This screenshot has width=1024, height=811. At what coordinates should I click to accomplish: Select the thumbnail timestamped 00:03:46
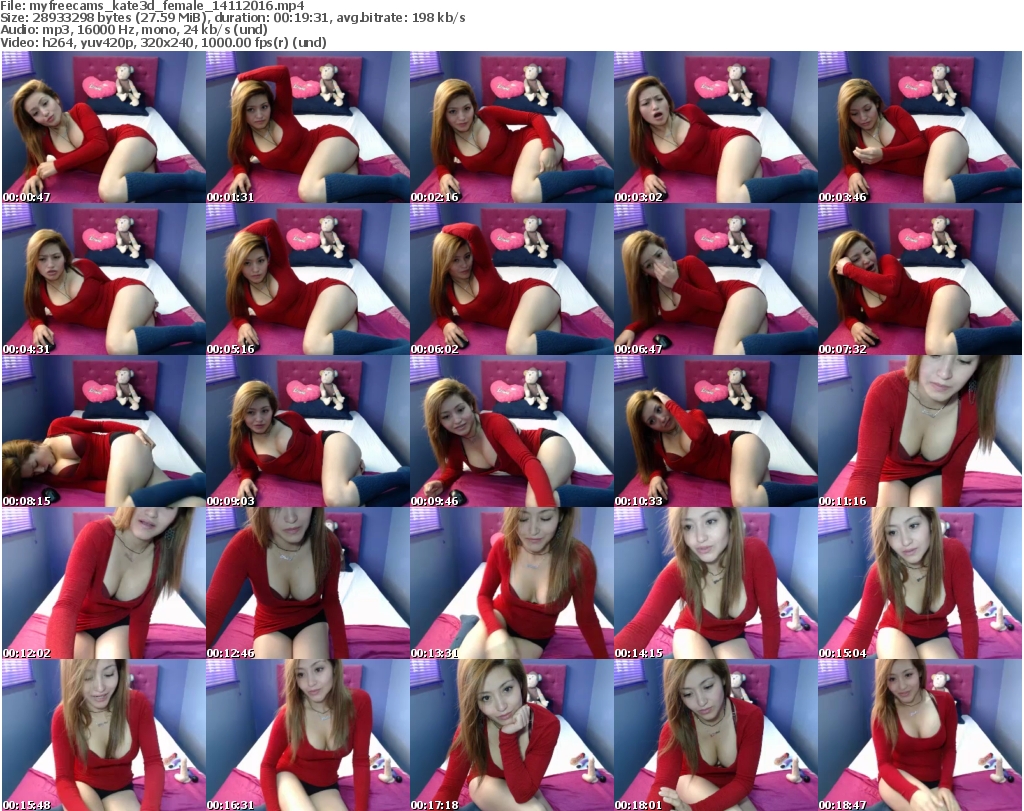(x=919, y=127)
